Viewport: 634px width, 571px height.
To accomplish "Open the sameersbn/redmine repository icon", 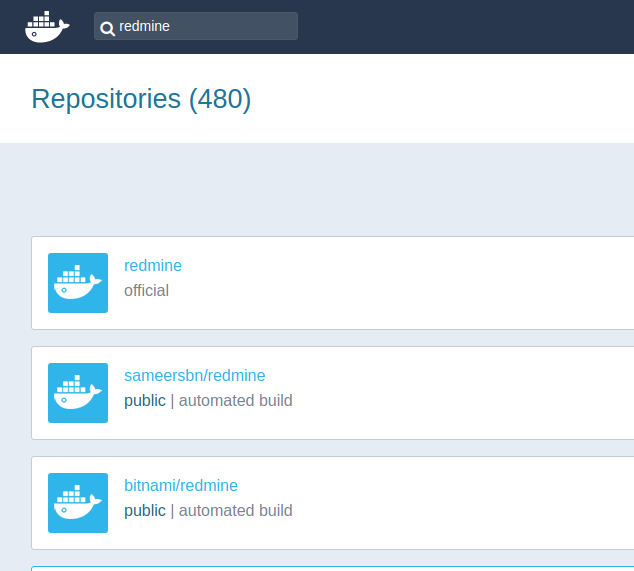I will point(78,393).
